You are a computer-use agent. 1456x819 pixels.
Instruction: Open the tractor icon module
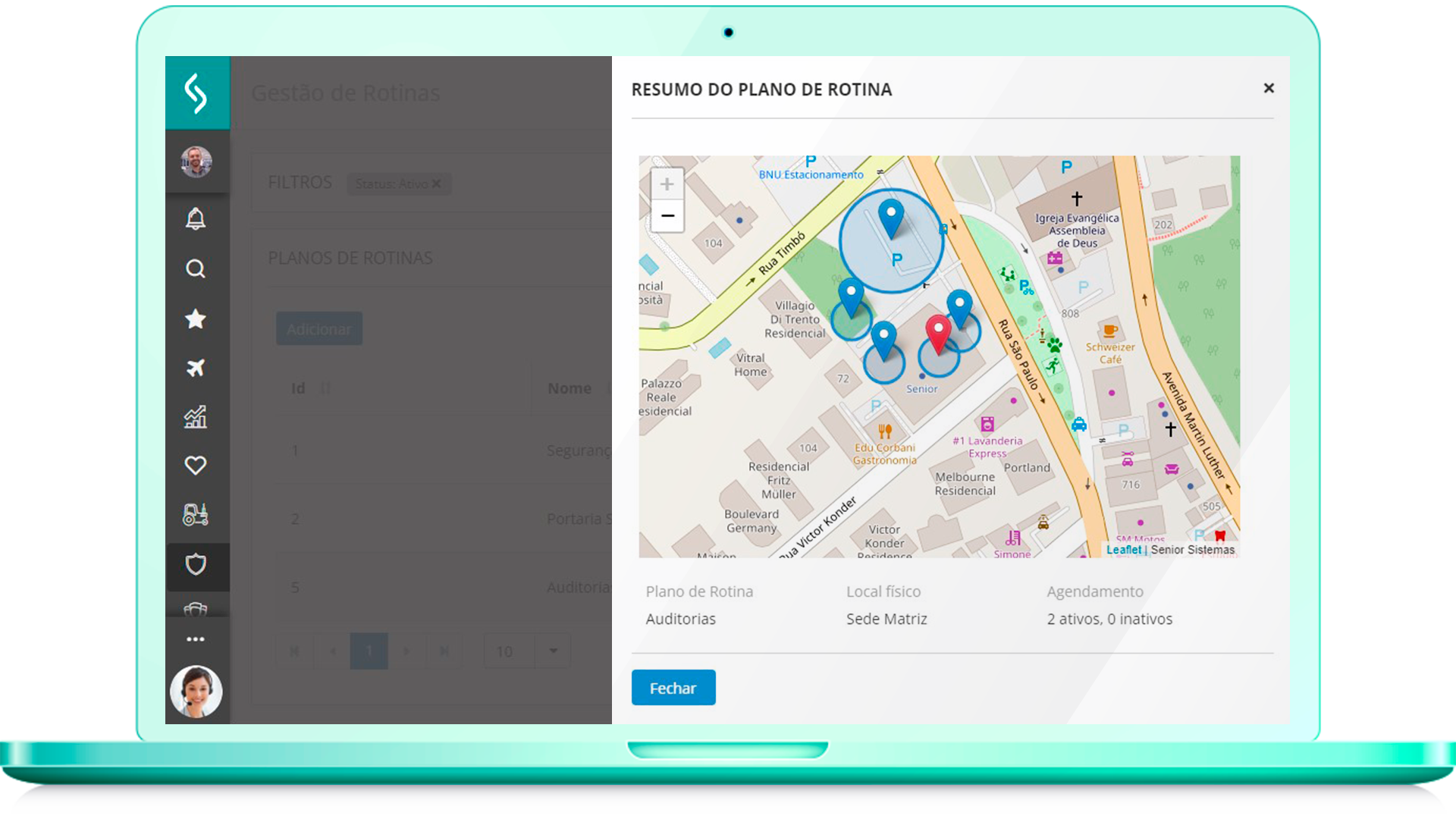[x=196, y=514]
